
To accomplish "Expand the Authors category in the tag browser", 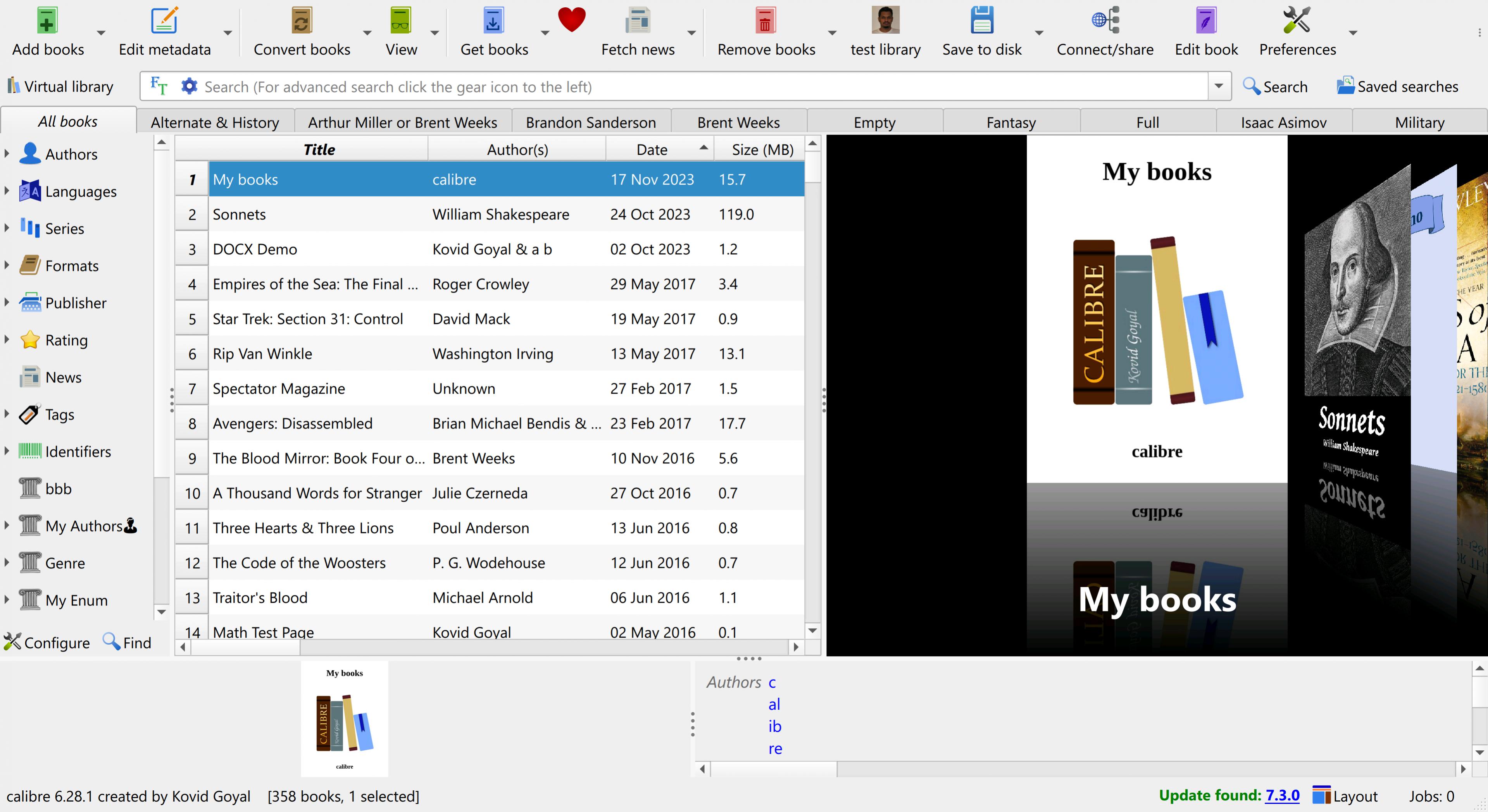I will [x=7, y=154].
